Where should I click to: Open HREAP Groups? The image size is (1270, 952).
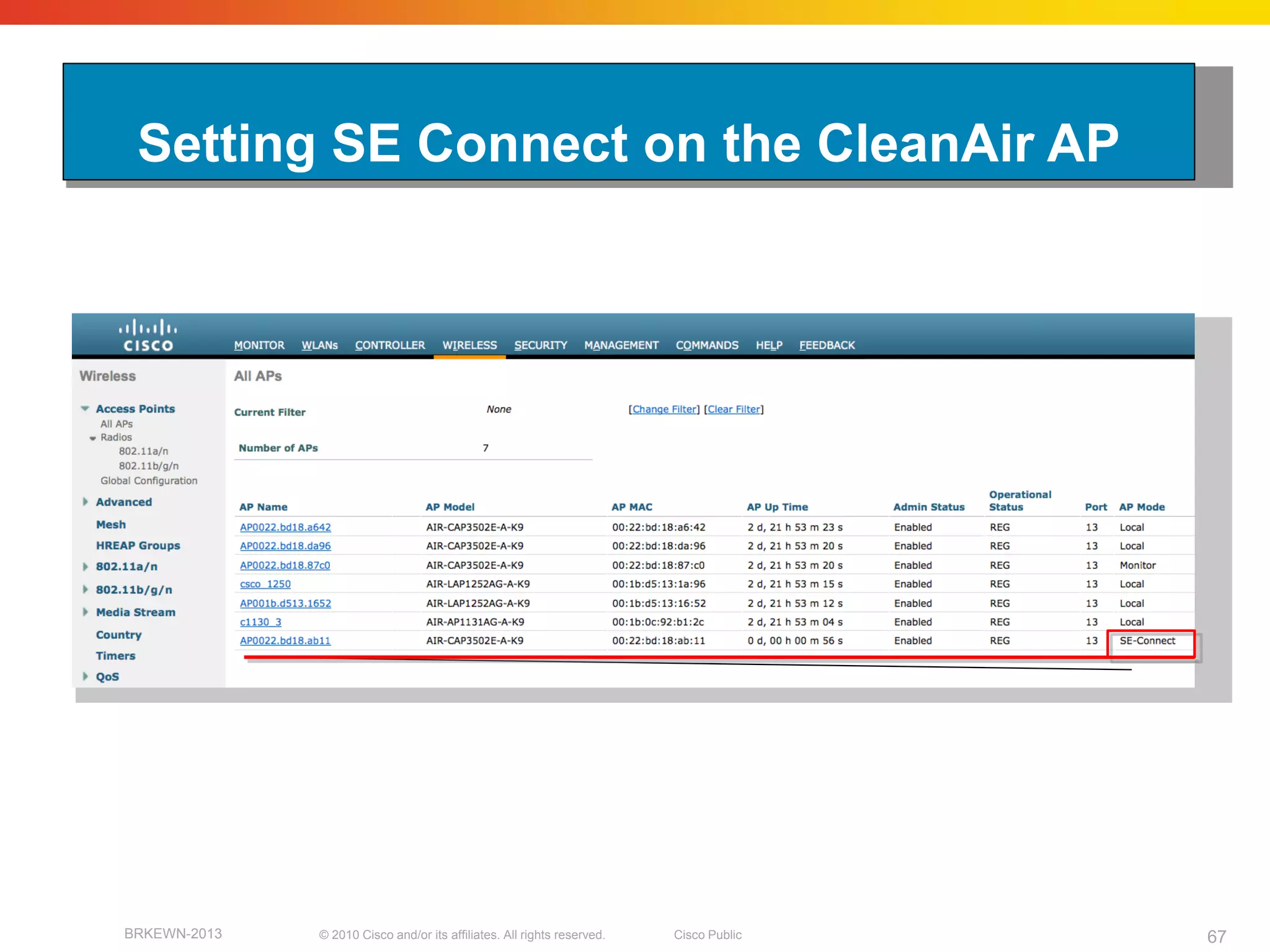click(x=138, y=545)
